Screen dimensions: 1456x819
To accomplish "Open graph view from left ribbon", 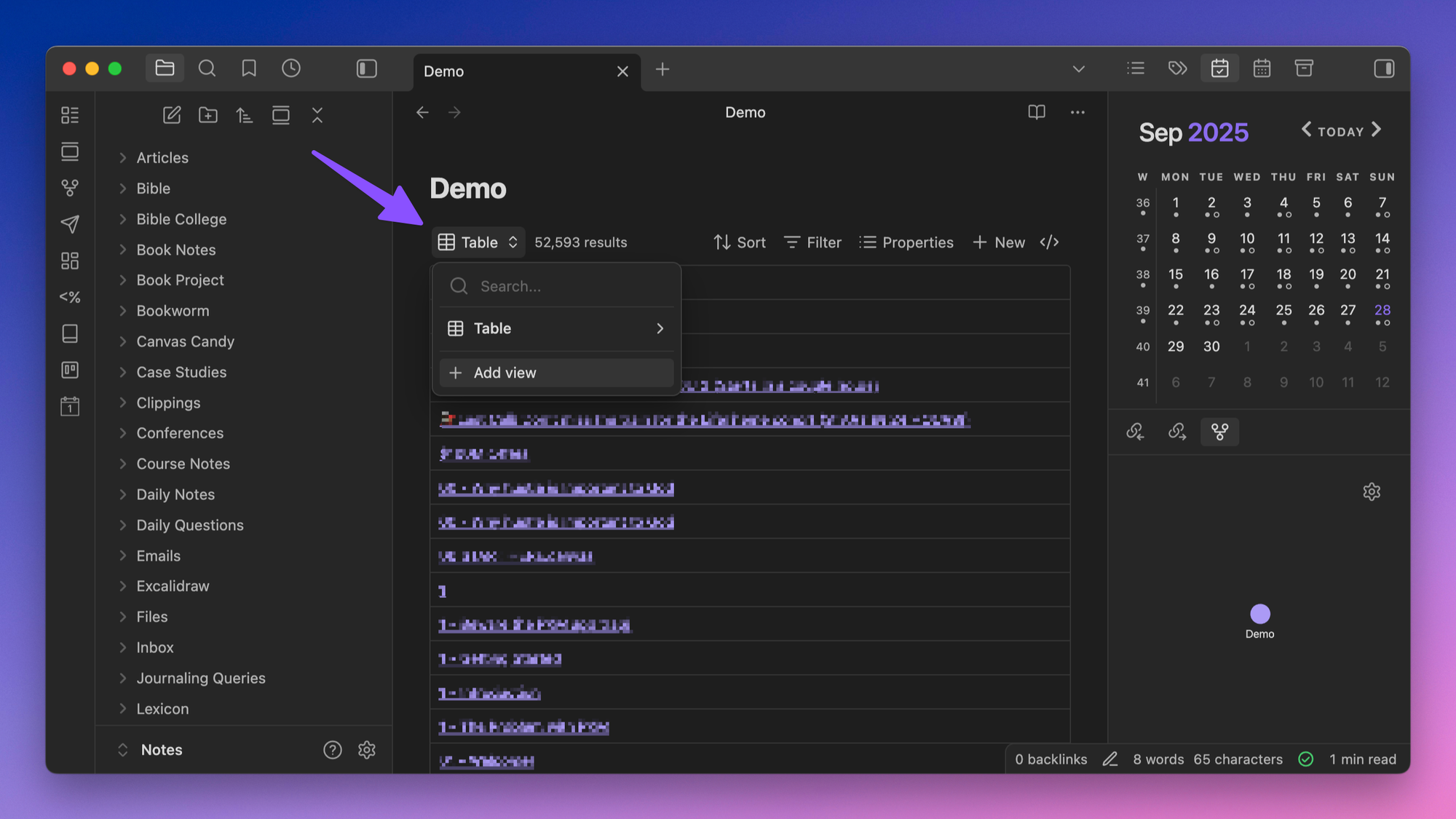I will [x=70, y=188].
